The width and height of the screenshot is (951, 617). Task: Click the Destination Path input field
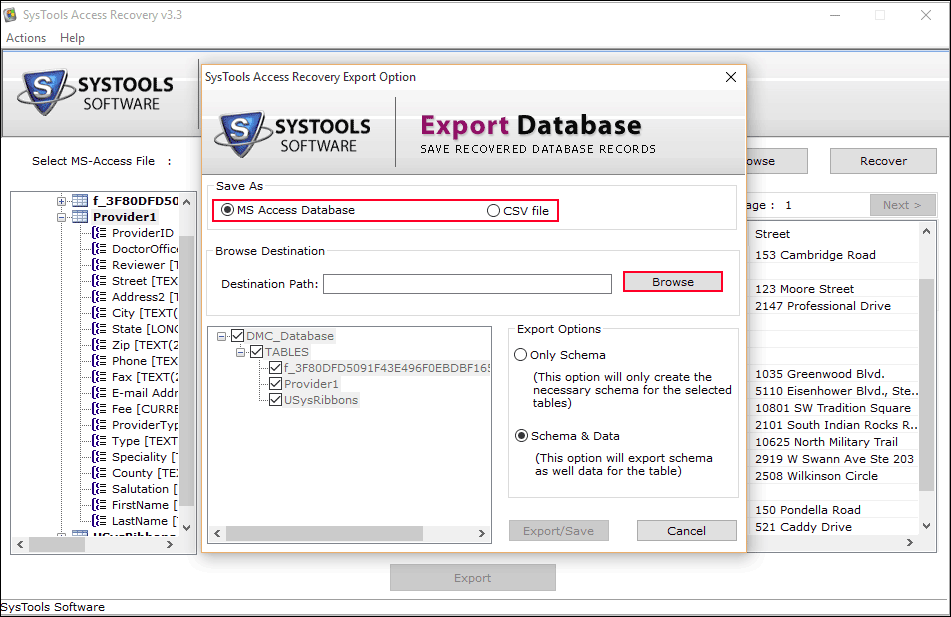(467, 284)
